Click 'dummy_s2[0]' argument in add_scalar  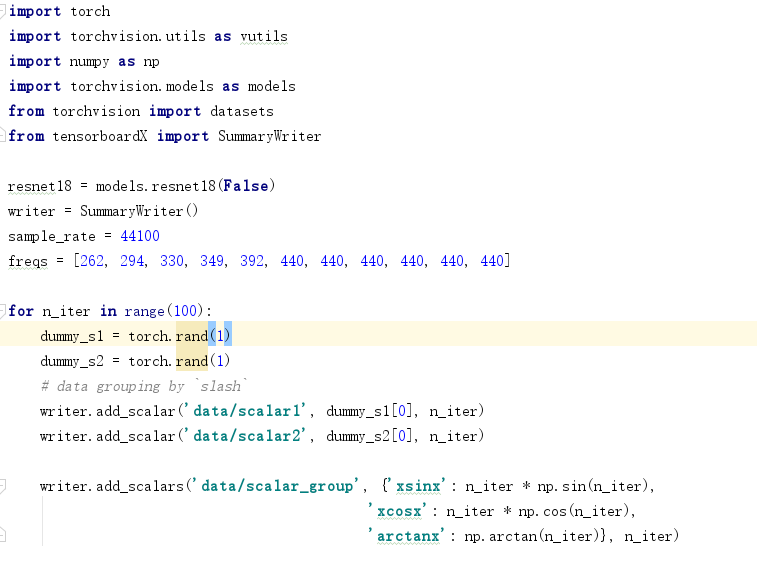(x=369, y=436)
